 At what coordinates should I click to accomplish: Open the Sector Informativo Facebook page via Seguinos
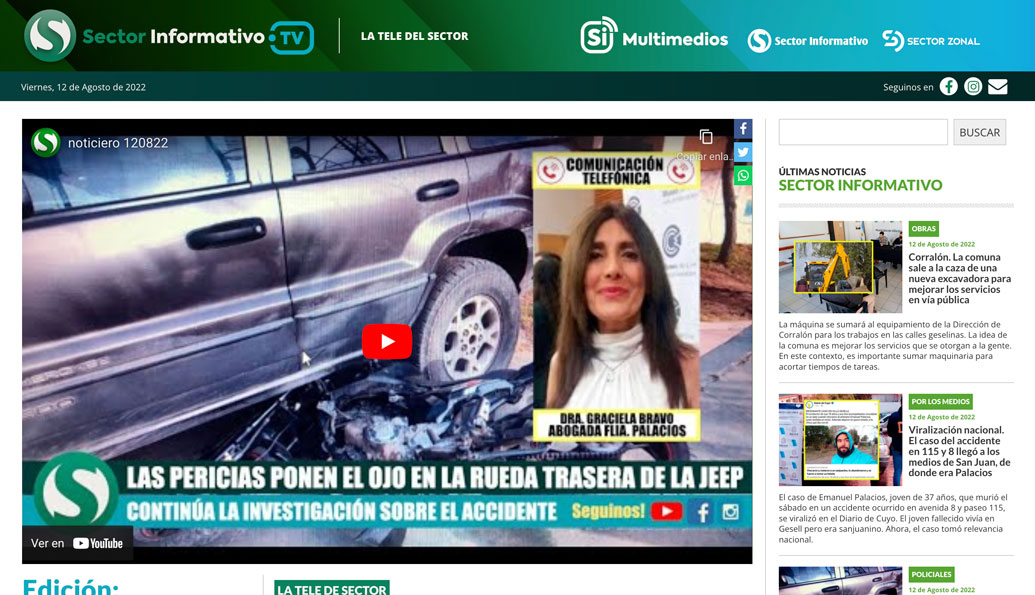(948, 86)
